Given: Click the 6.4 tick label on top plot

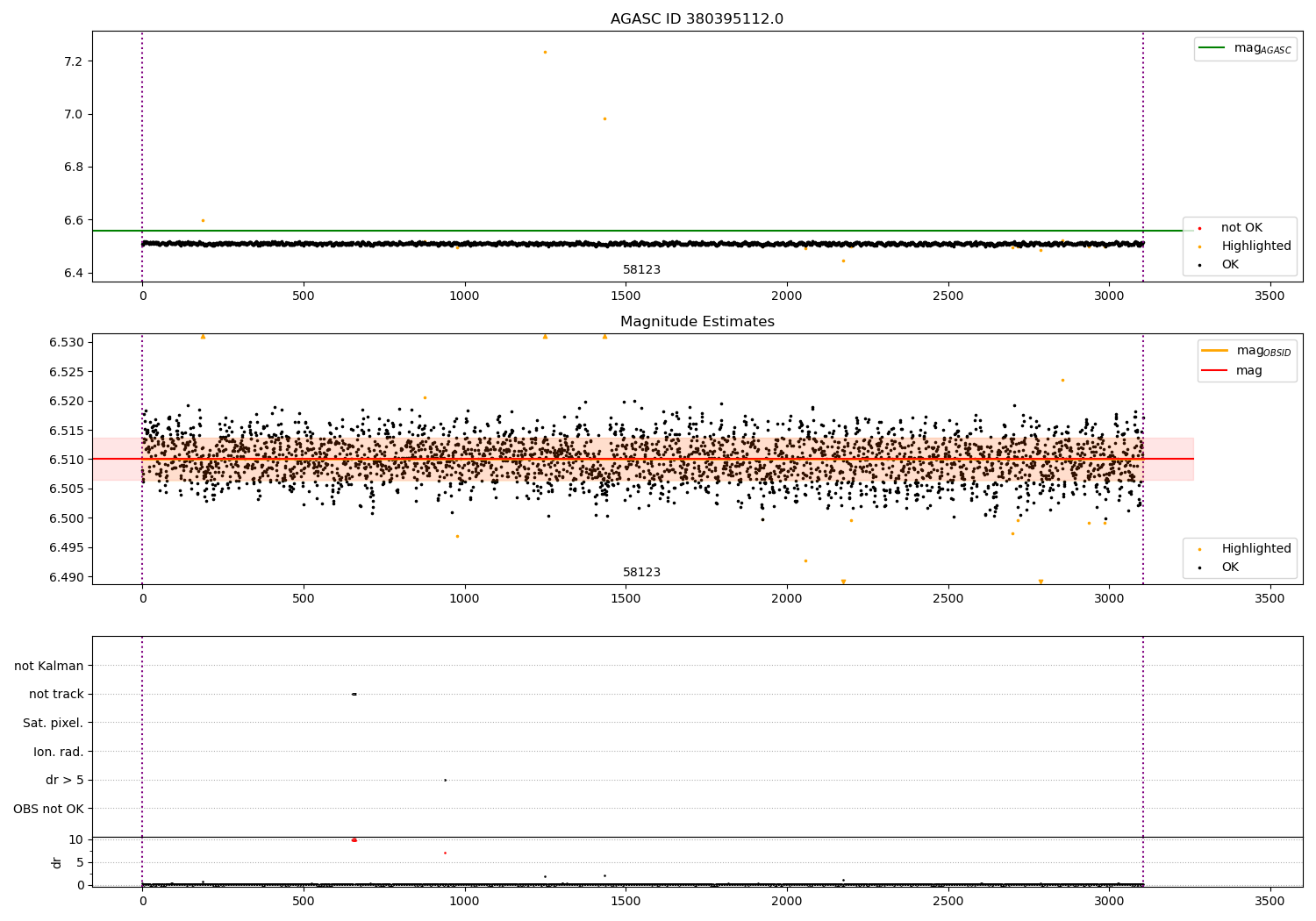Looking at the screenshot, I should [x=73, y=274].
